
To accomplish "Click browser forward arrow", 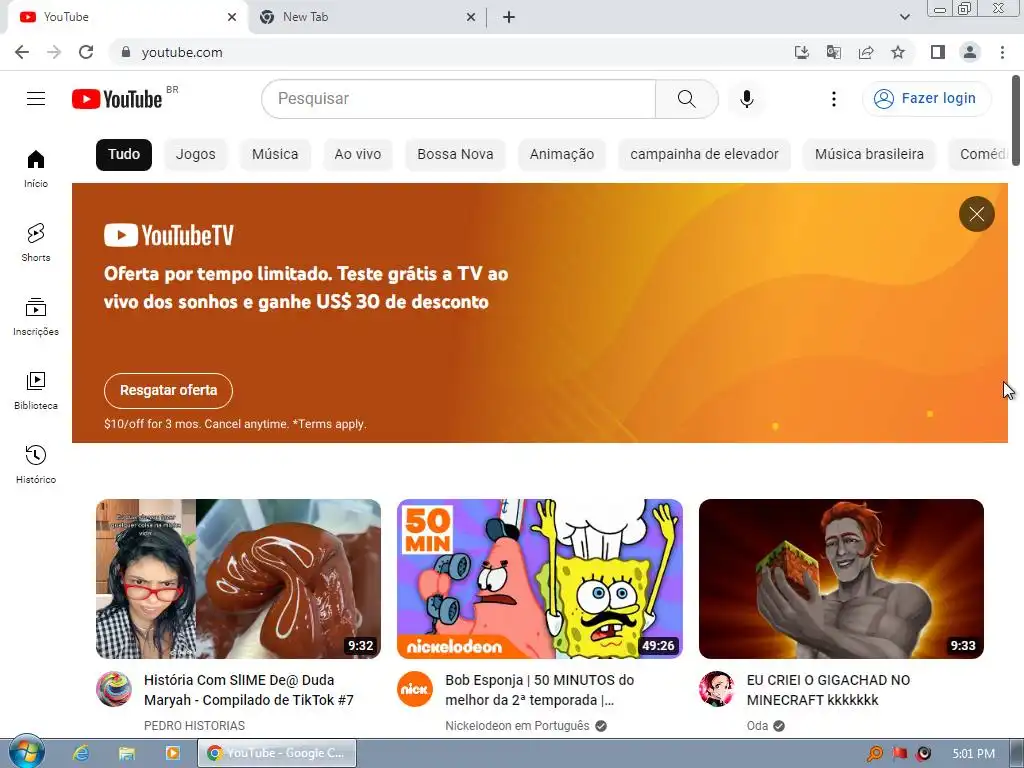I will coord(54,52).
